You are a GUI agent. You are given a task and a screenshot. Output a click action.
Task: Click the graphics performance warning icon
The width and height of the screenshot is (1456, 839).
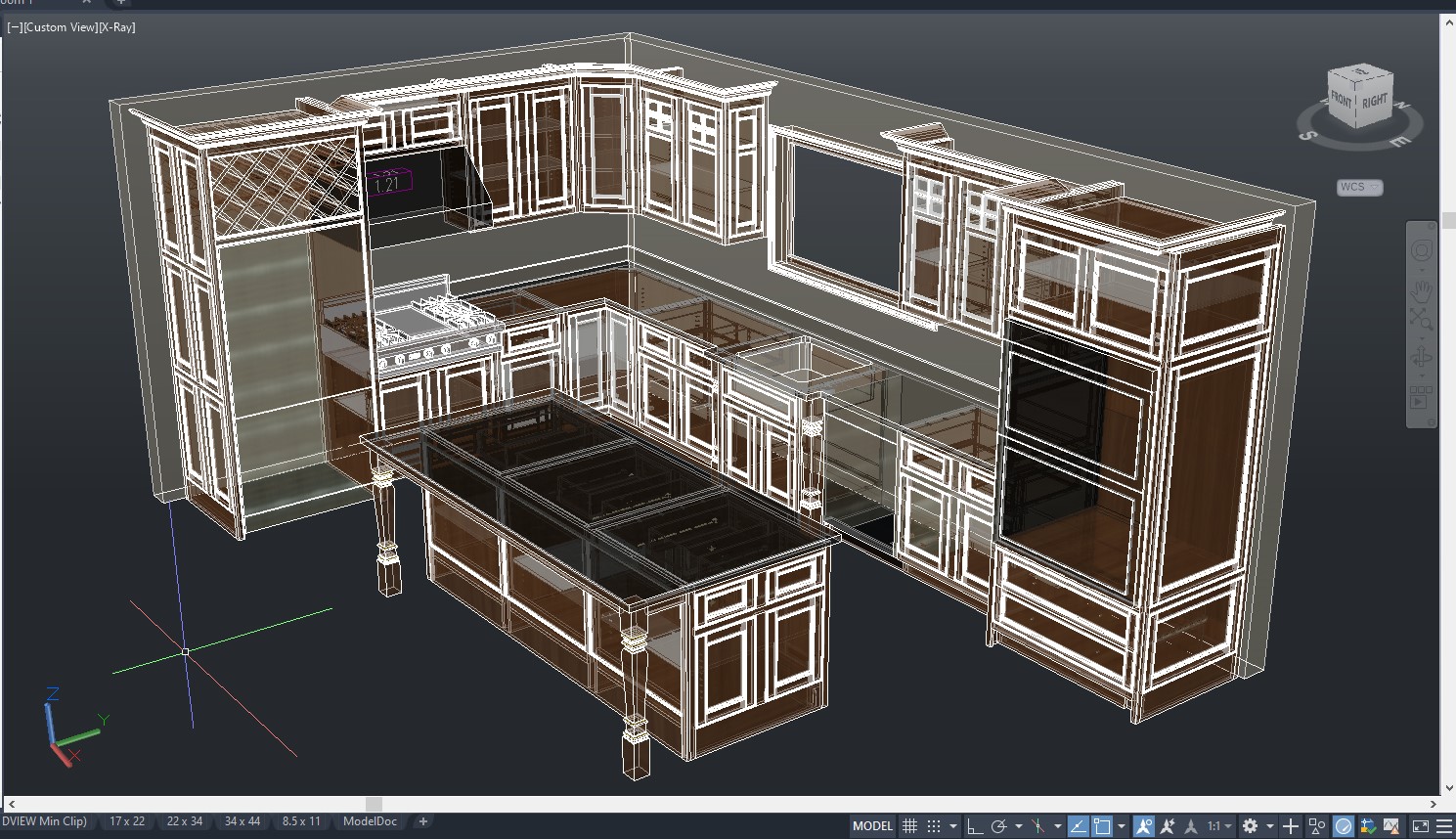[1391, 826]
